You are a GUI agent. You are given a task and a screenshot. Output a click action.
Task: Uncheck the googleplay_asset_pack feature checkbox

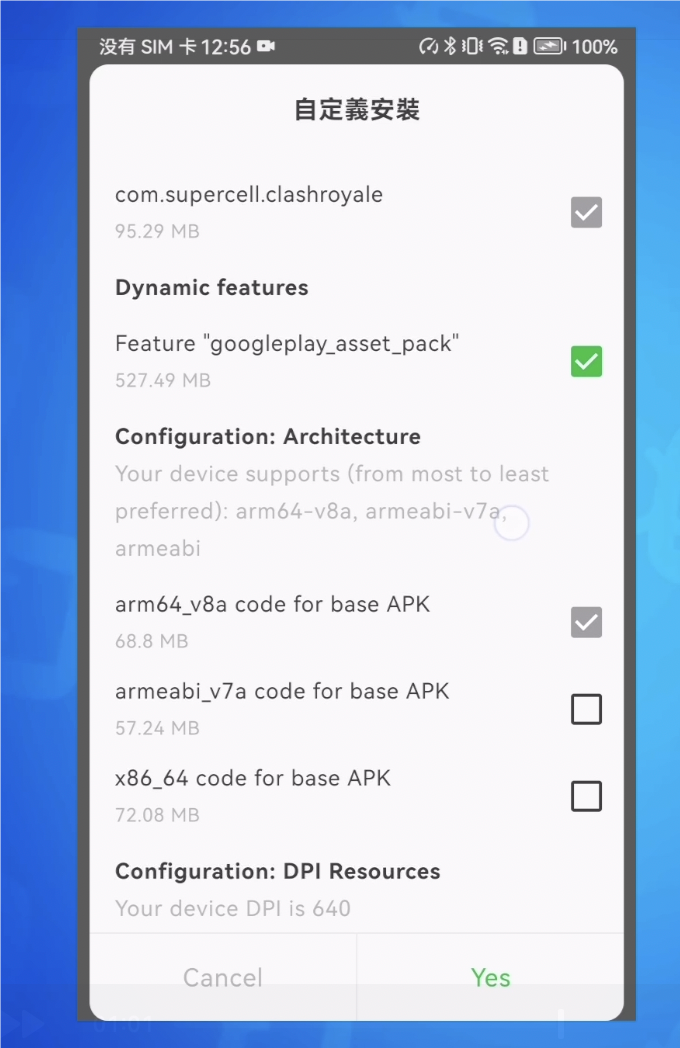(x=586, y=361)
